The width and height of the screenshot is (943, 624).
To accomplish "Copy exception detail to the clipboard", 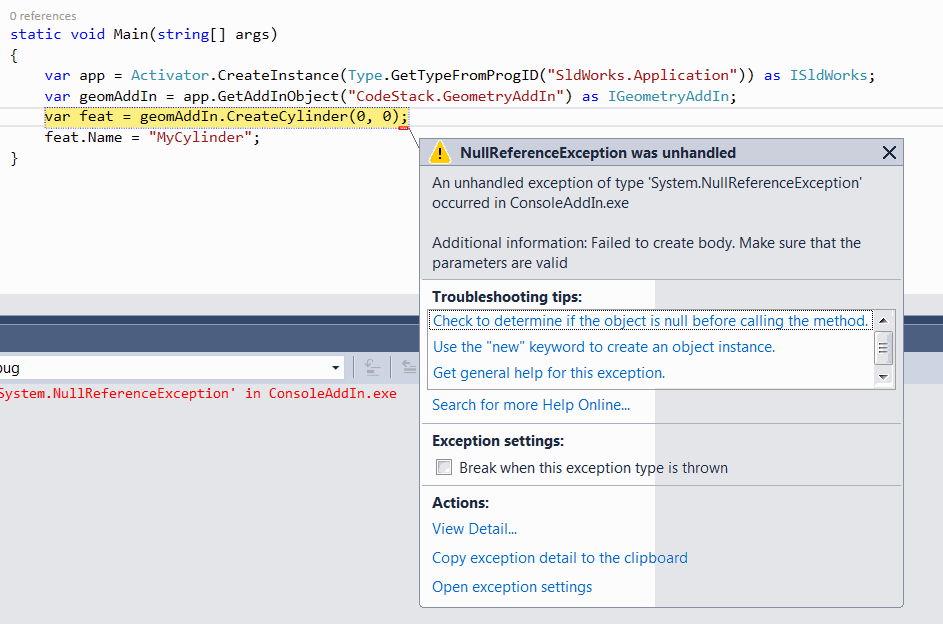I will tap(559, 557).
